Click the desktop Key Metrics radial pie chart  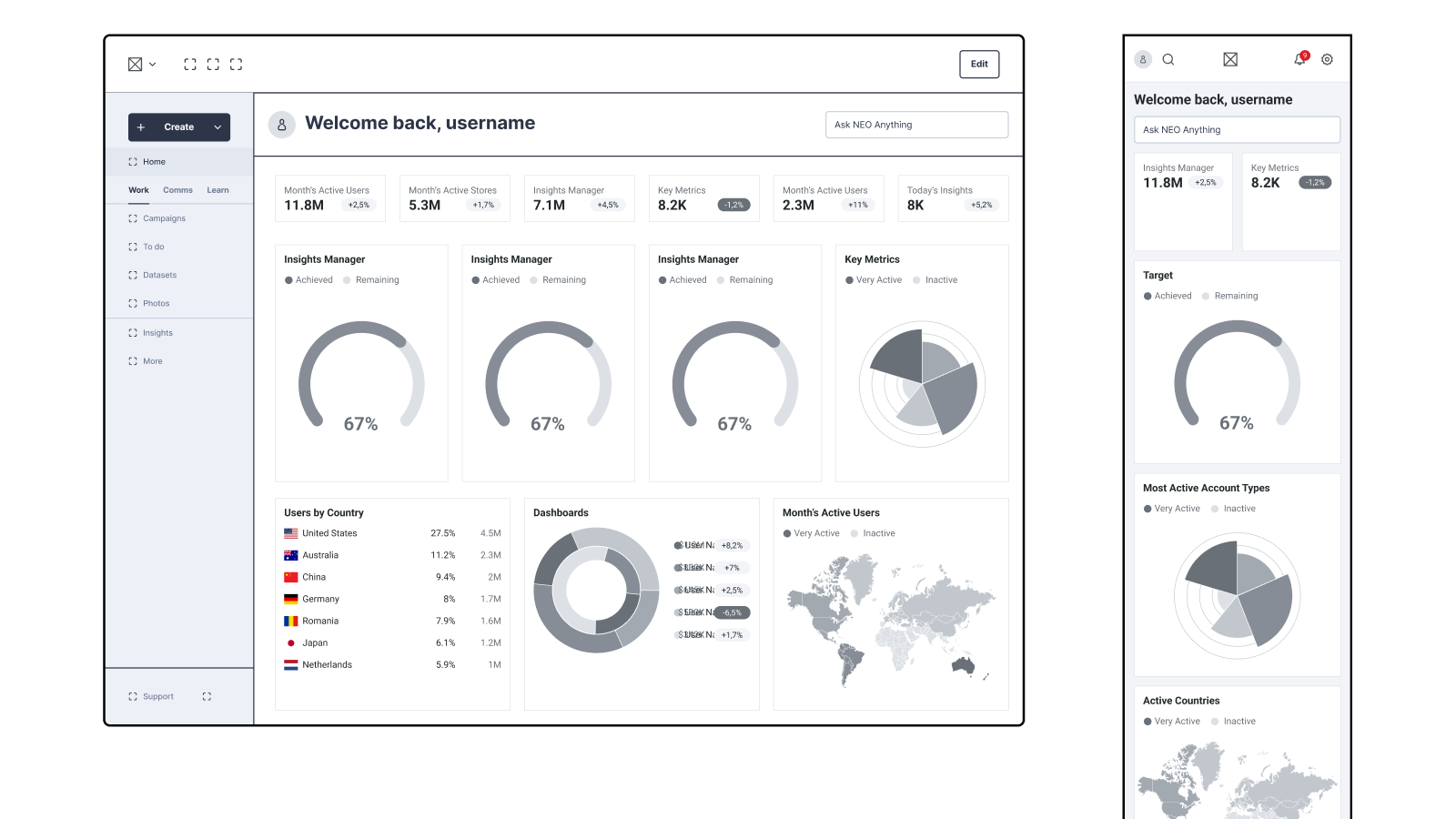[x=922, y=384]
